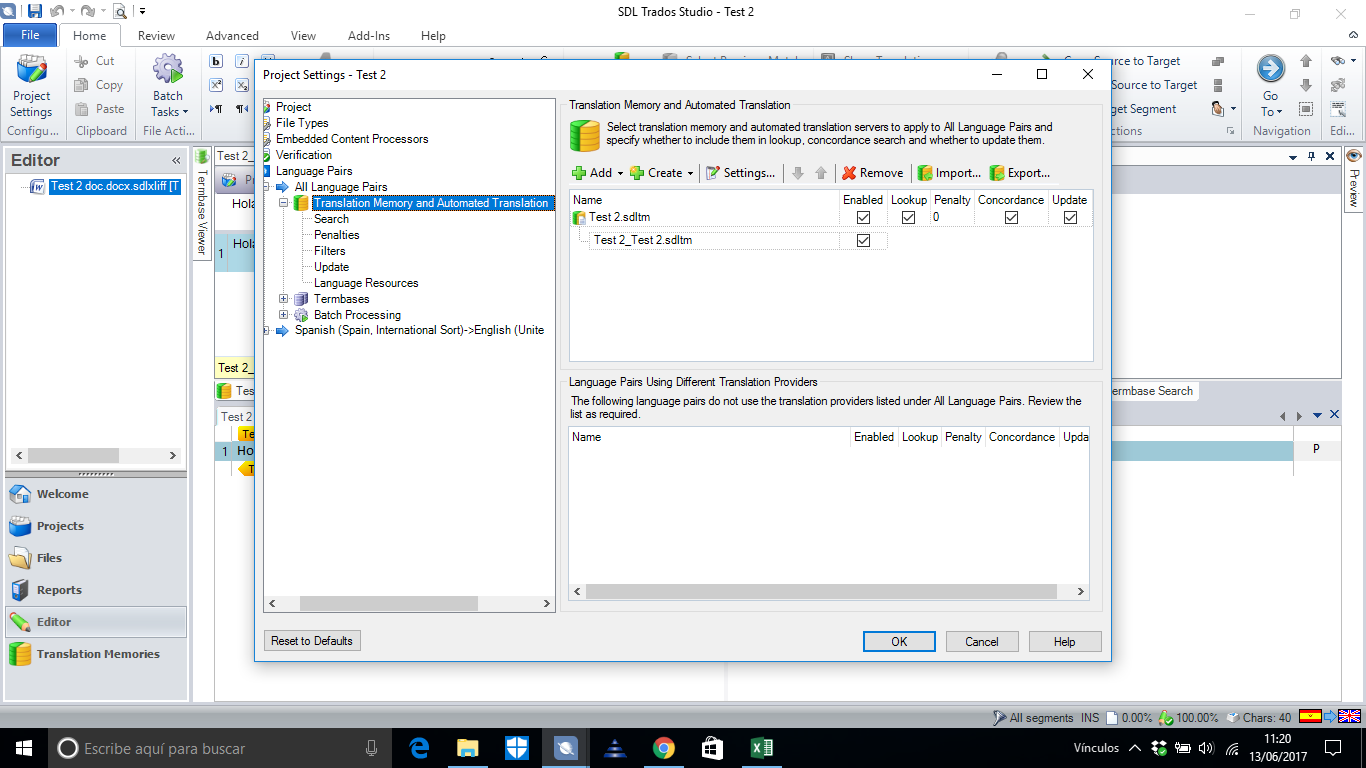Open Microsoft Edge from the taskbar
The width and height of the screenshot is (1366, 768).
click(419, 748)
